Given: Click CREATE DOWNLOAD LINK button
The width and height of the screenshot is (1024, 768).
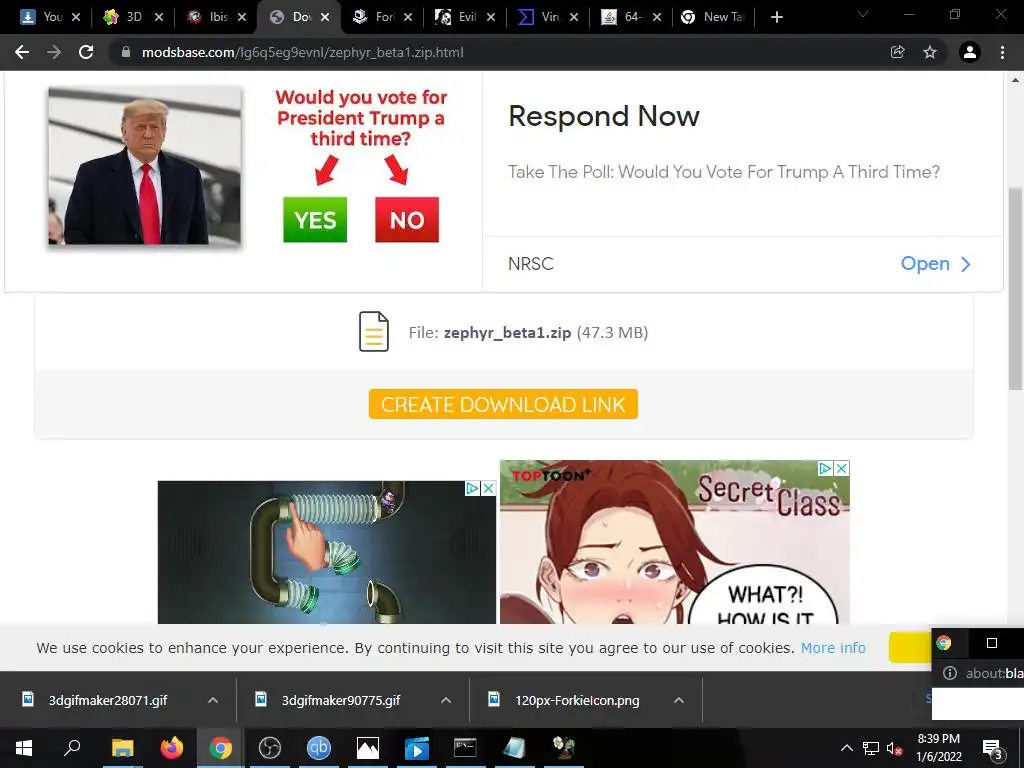Looking at the screenshot, I should click(503, 404).
